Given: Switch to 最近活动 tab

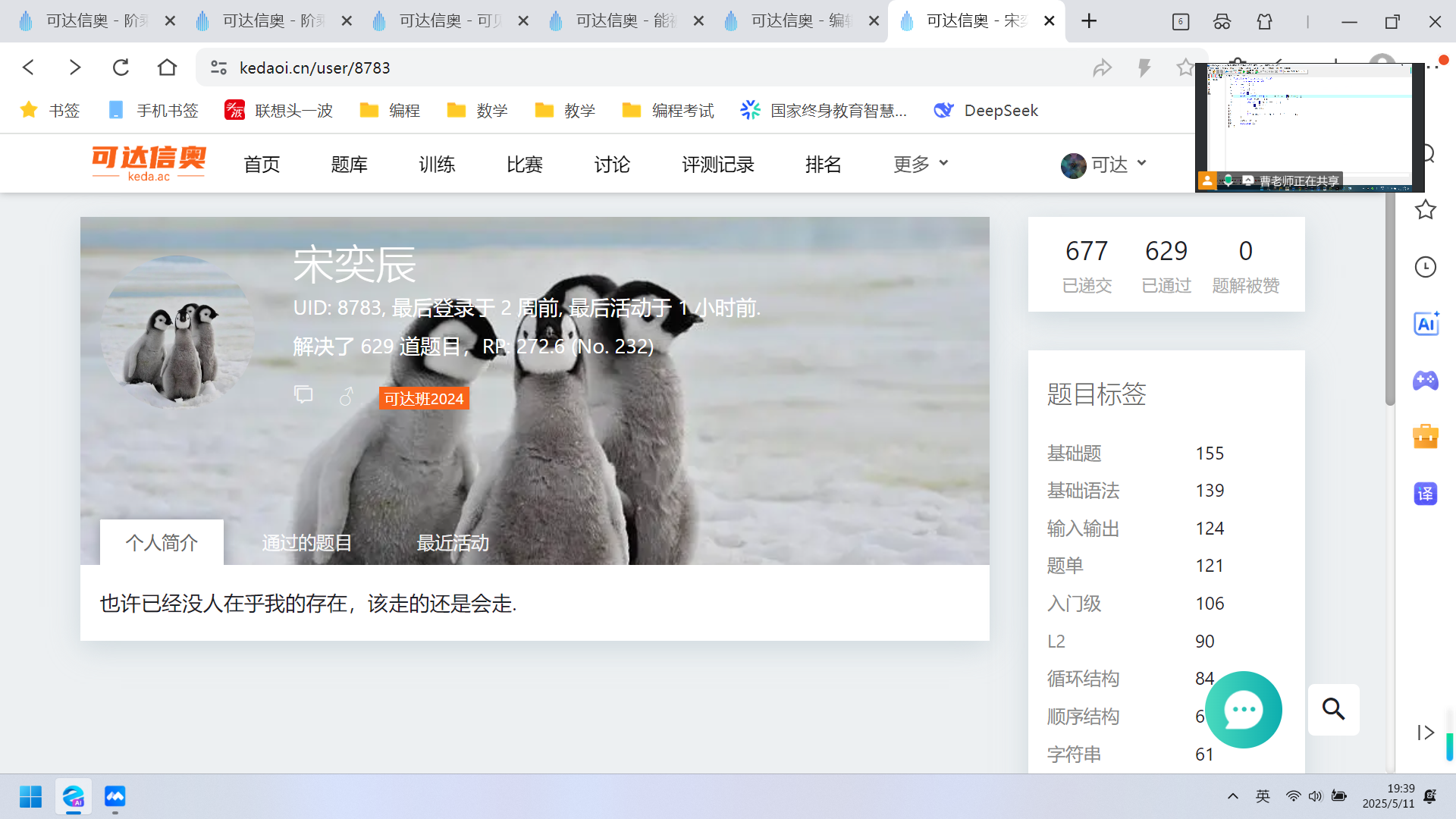Looking at the screenshot, I should click(453, 543).
